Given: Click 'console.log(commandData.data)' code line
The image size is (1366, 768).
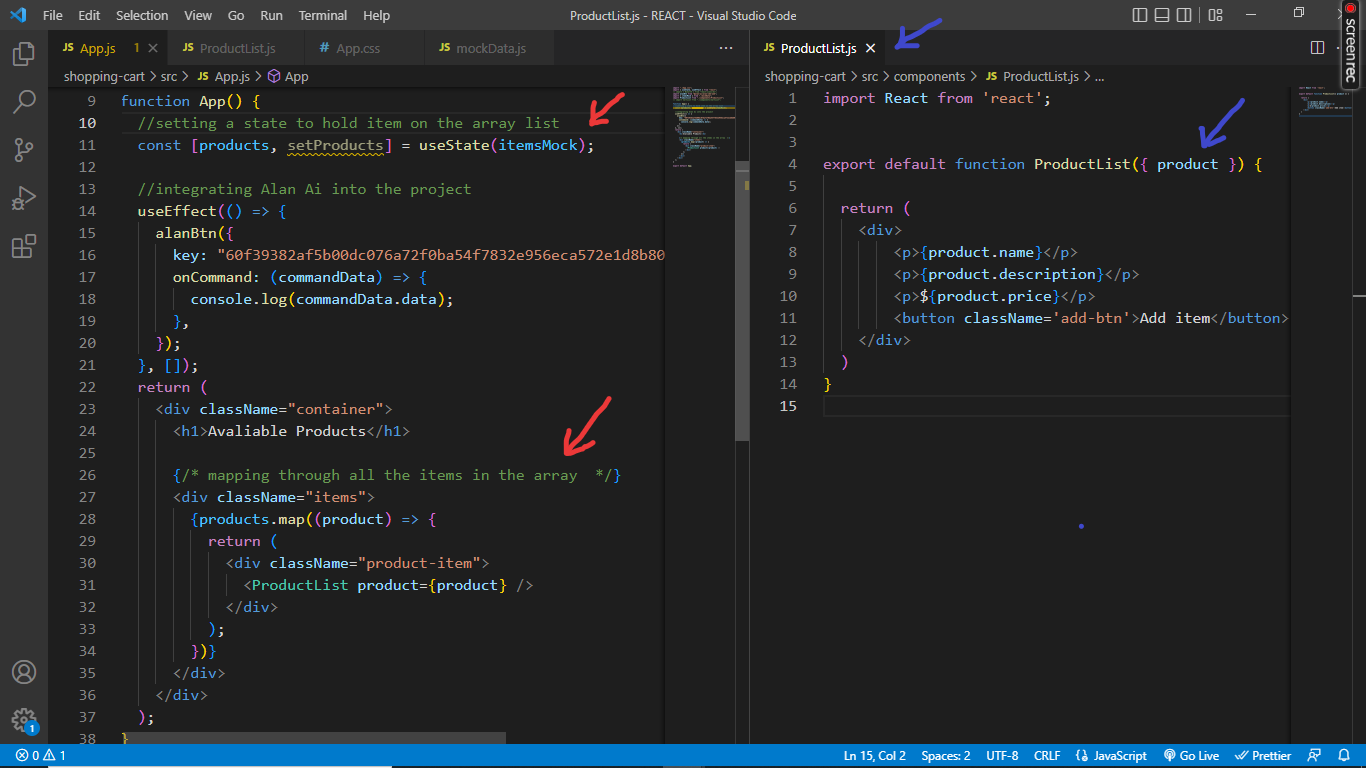Looking at the screenshot, I should (322, 299).
